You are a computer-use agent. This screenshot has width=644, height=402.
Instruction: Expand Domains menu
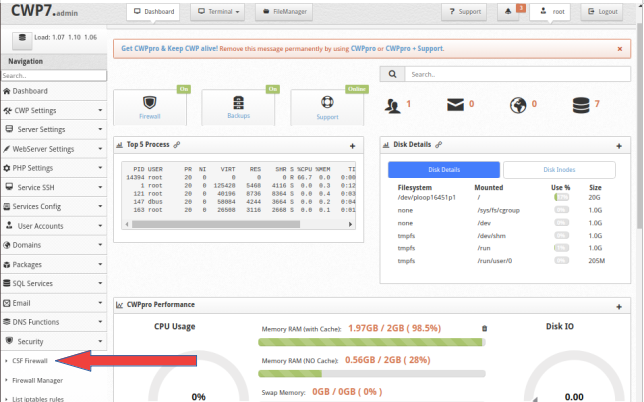pos(54,245)
